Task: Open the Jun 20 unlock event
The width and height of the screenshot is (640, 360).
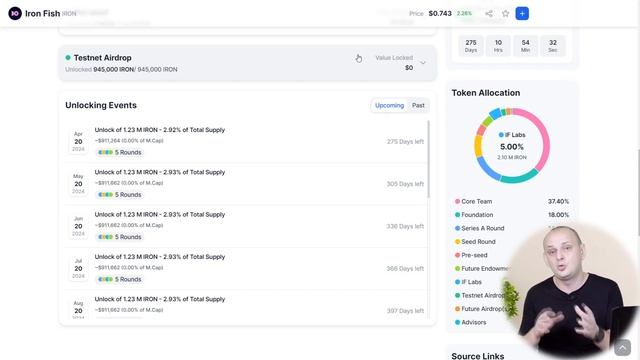Action: pos(247,226)
